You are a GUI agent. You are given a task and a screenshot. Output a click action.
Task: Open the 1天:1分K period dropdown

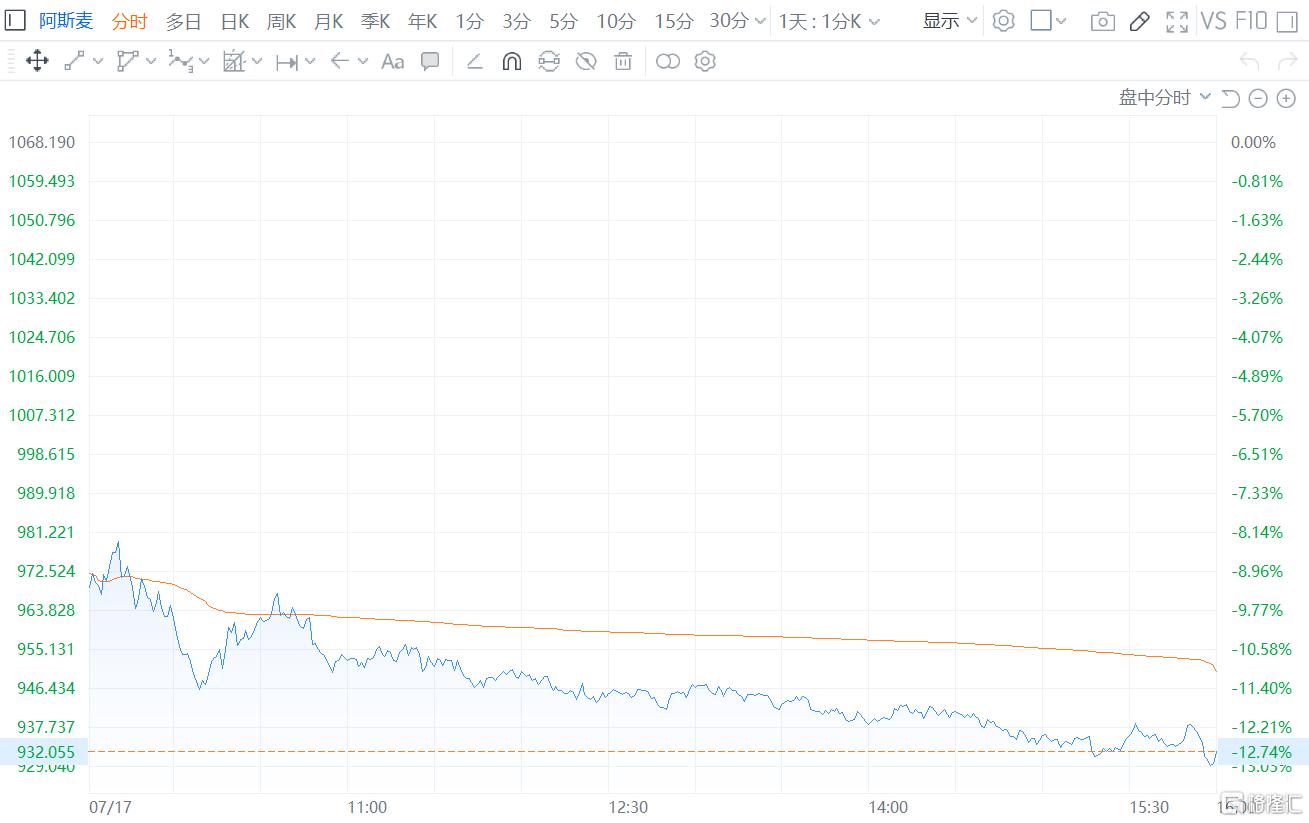pos(830,21)
